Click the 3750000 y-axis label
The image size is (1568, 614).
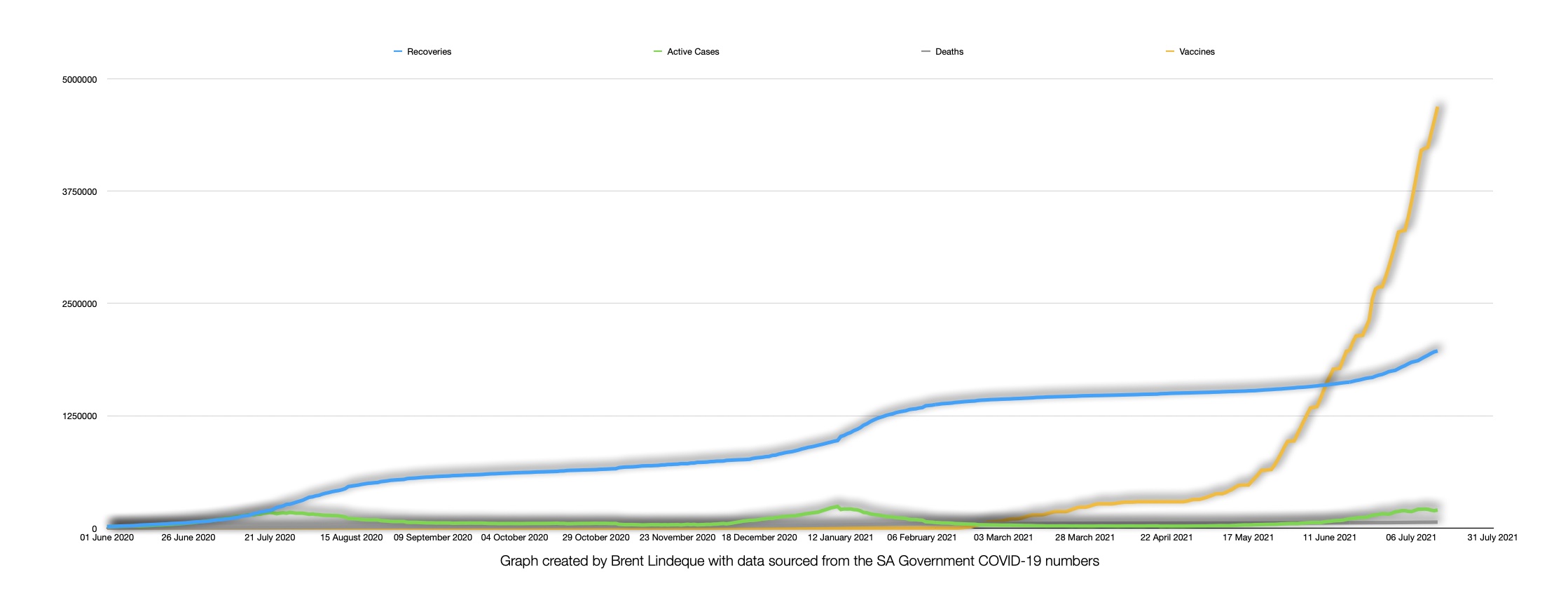(x=79, y=192)
